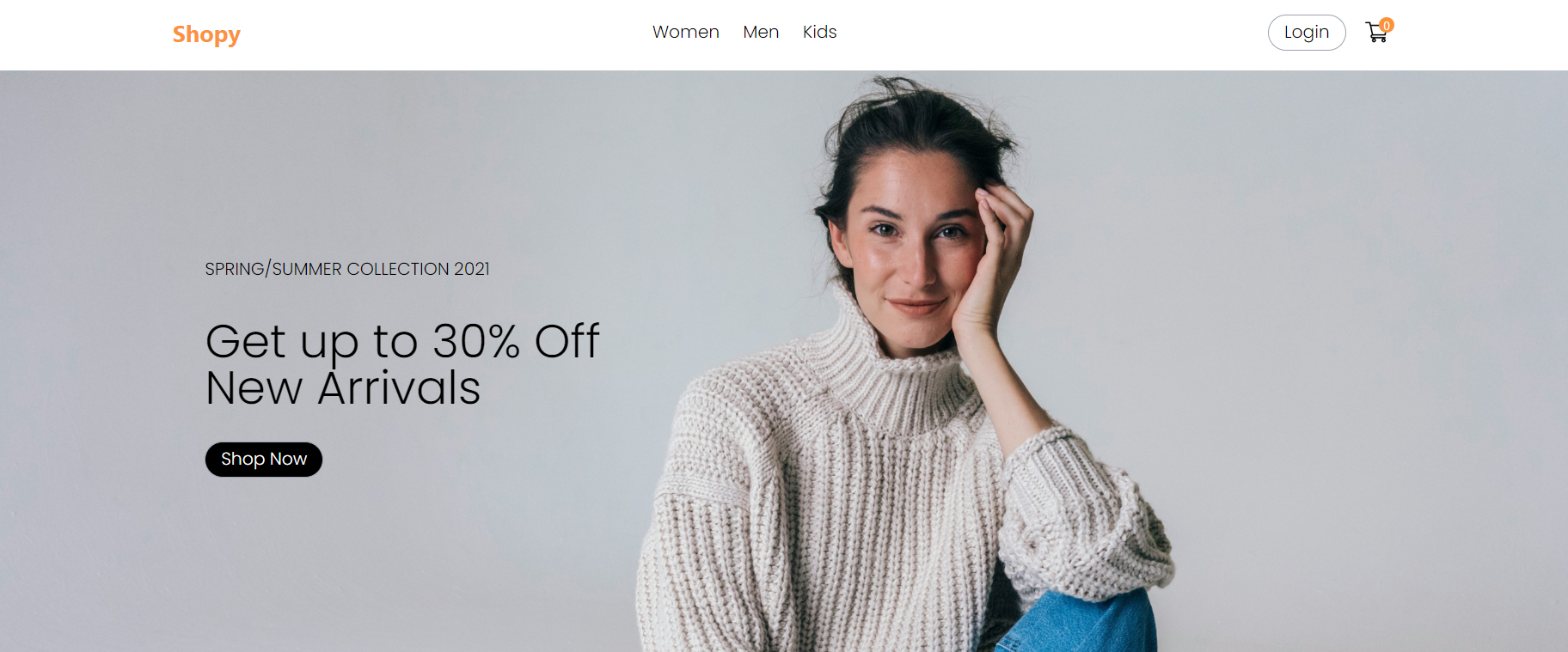This screenshot has height=652, width=1568.
Task: Open the Women category
Action: (x=686, y=32)
